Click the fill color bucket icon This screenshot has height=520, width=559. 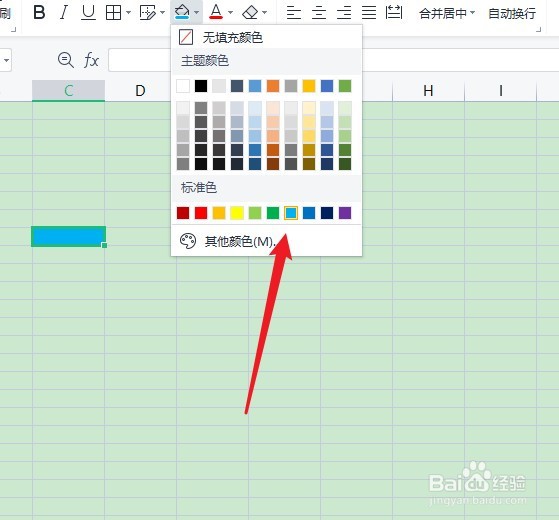pos(182,12)
